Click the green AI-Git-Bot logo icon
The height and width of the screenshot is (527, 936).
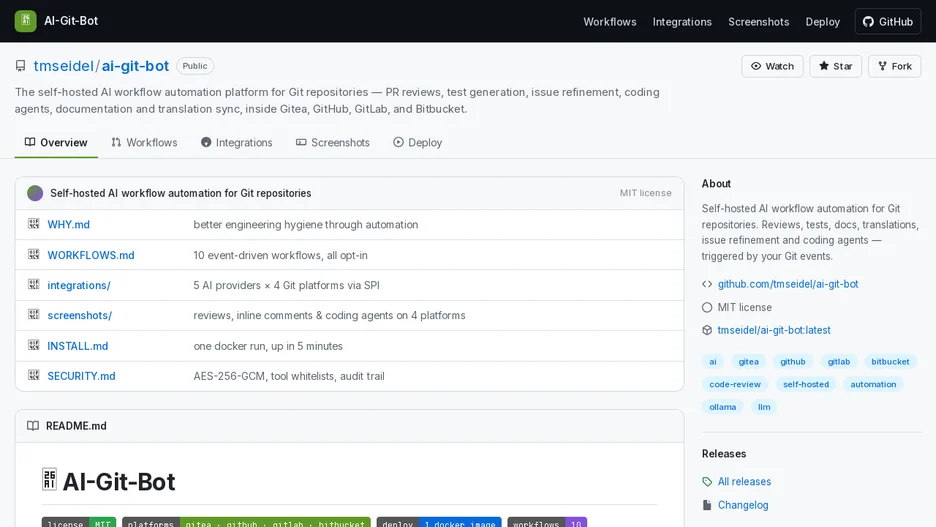click(x=26, y=21)
